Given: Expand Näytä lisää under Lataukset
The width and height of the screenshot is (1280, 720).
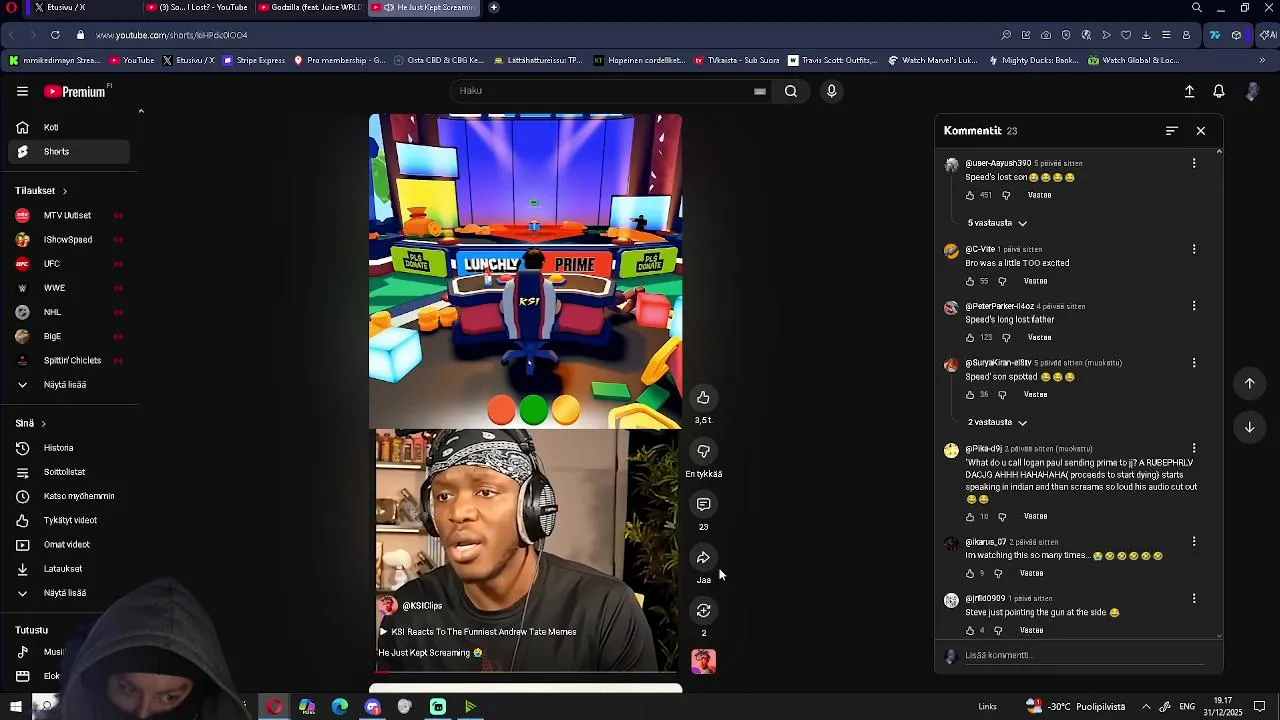Looking at the screenshot, I should point(65,593).
